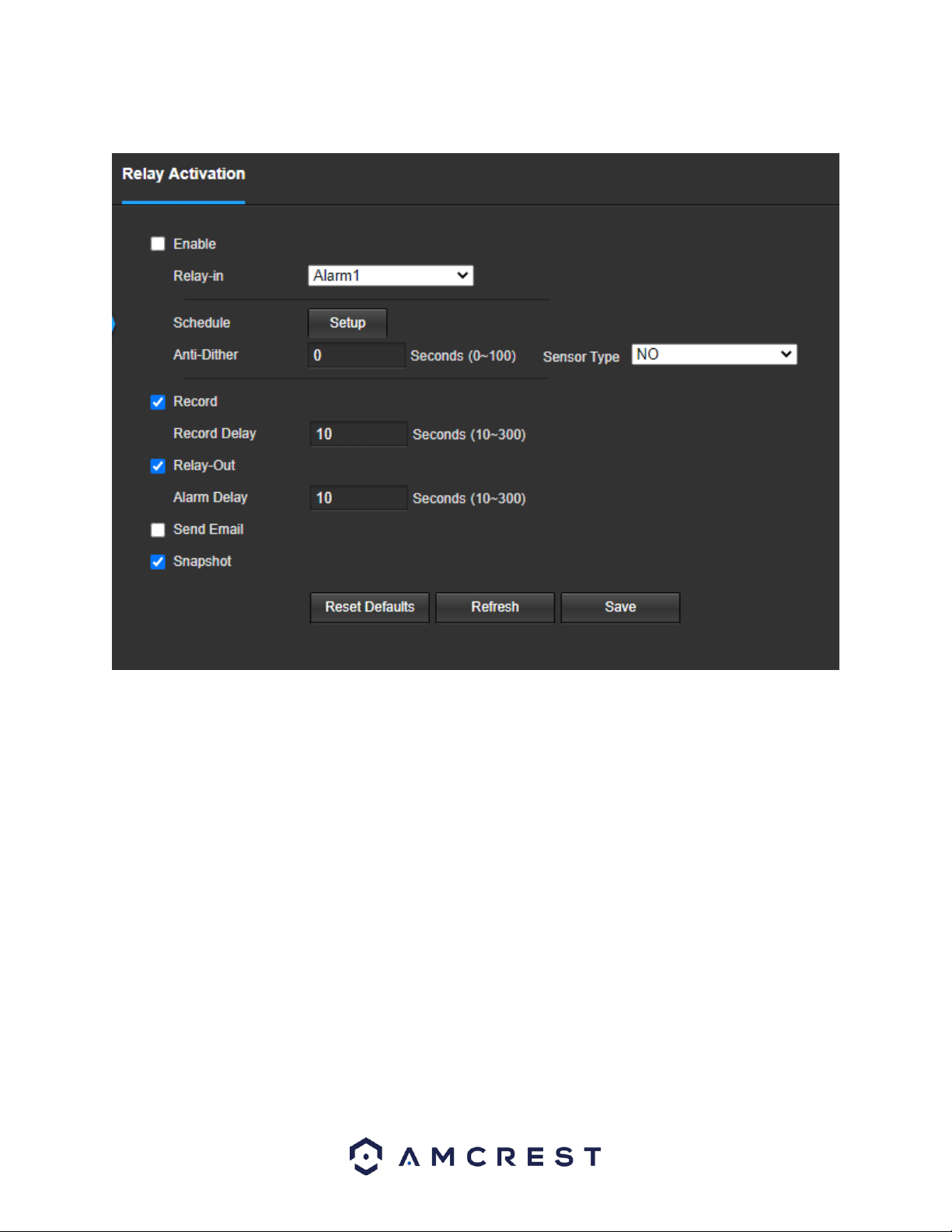Click into the Record Delay field

(358, 434)
